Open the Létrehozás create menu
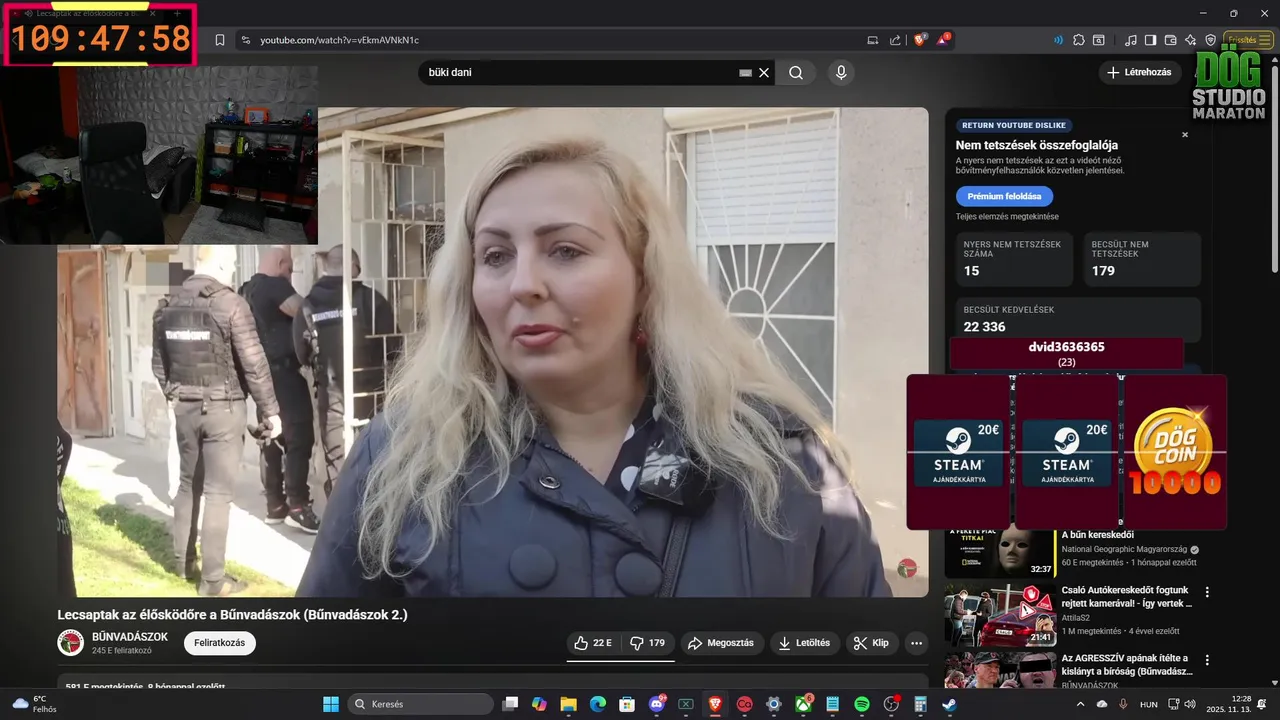This screenshot has height=720, width=1280. pyautogui.click(x=1139, y=72)
